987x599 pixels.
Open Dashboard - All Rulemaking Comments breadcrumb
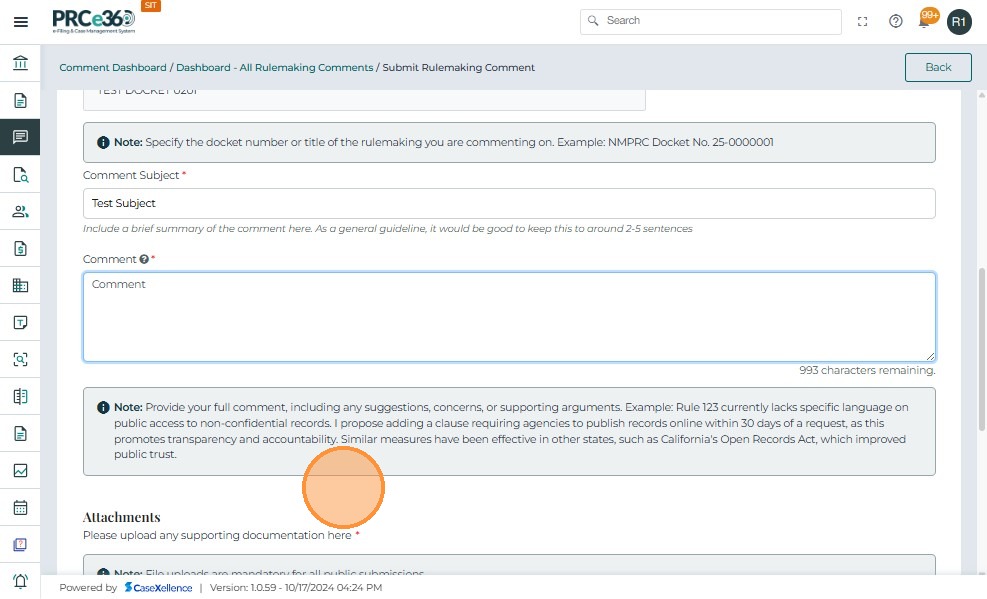point(274,67)
